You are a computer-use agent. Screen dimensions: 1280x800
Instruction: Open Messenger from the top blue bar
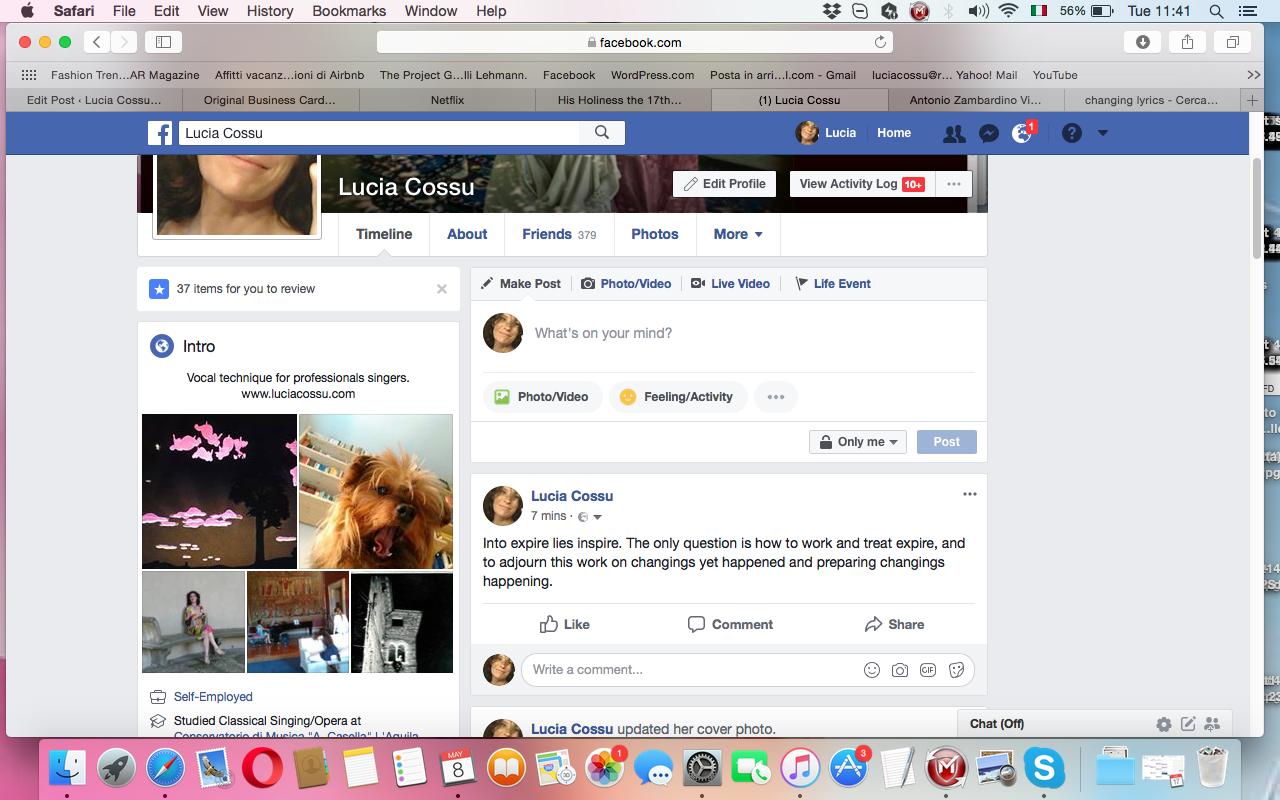pyautogui.click(x=989, y=132)
